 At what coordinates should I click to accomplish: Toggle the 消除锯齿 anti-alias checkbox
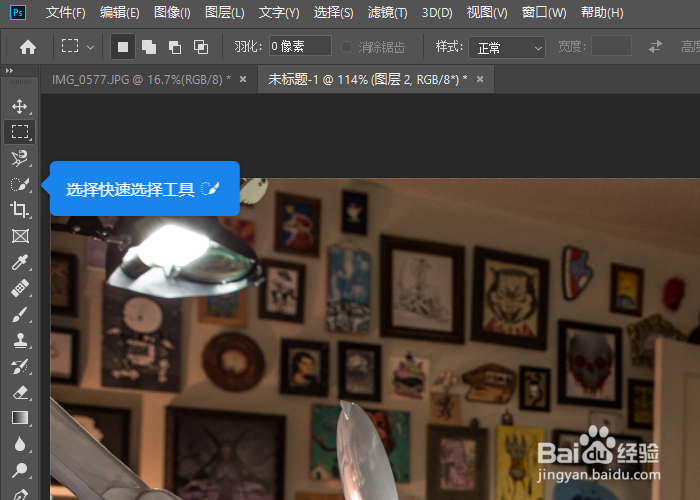pos(346,46)
